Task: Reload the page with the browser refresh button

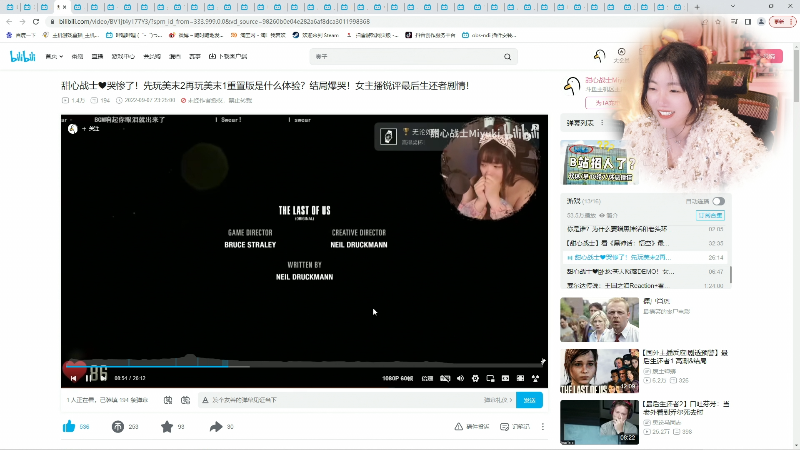Action: point(36,21)
